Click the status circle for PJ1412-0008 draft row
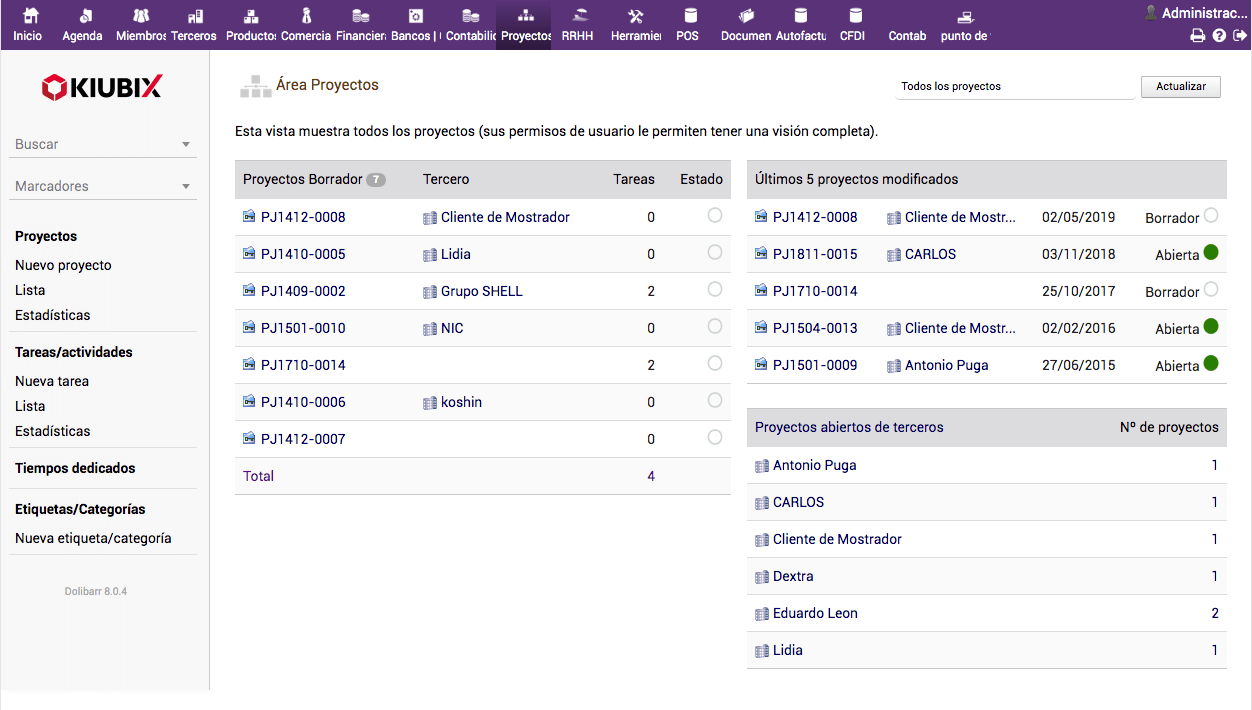The height and width of the screenshot is (710, 1252). click(x=714, y=215)
